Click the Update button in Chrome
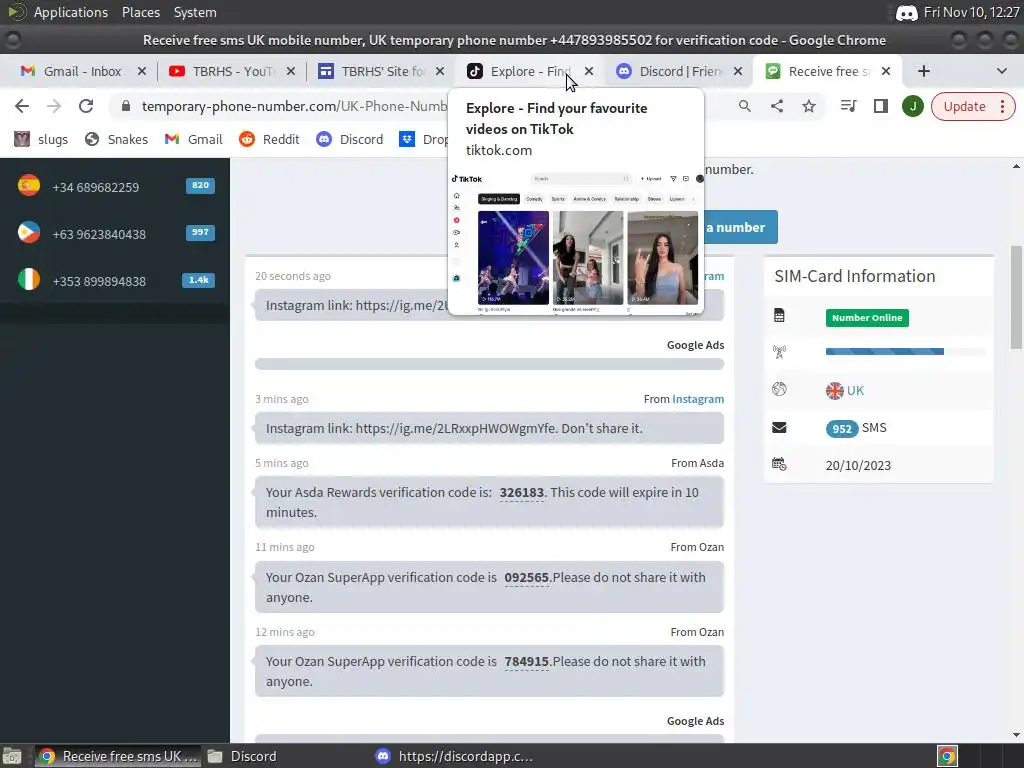This screenshot has width=1024, height=768. [x=964, y=106]
